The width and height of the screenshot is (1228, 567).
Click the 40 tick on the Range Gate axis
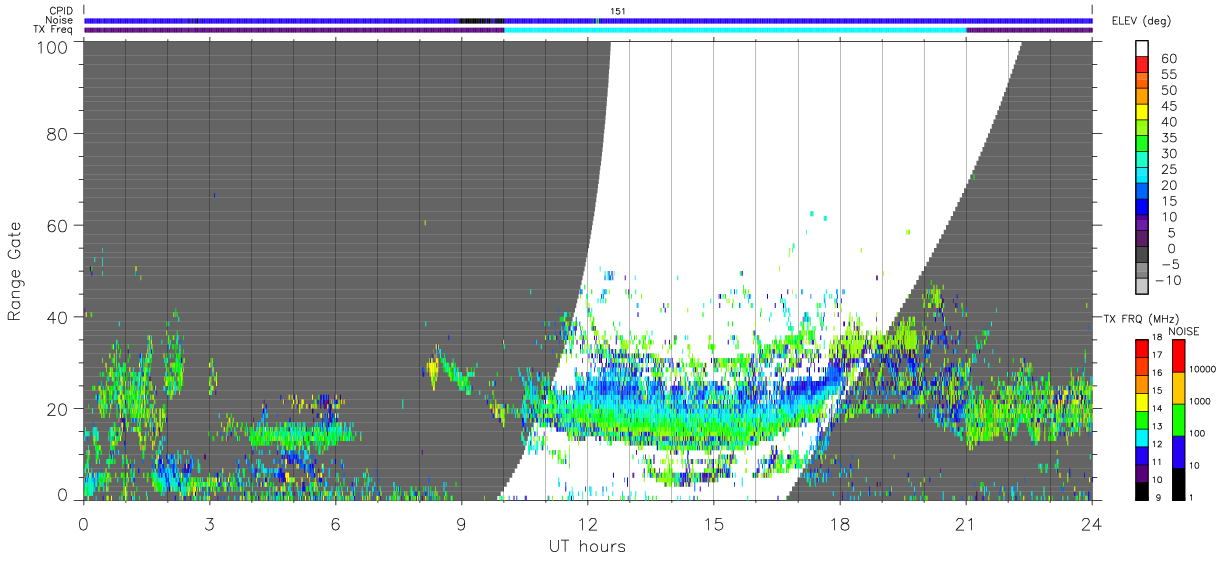56,317
